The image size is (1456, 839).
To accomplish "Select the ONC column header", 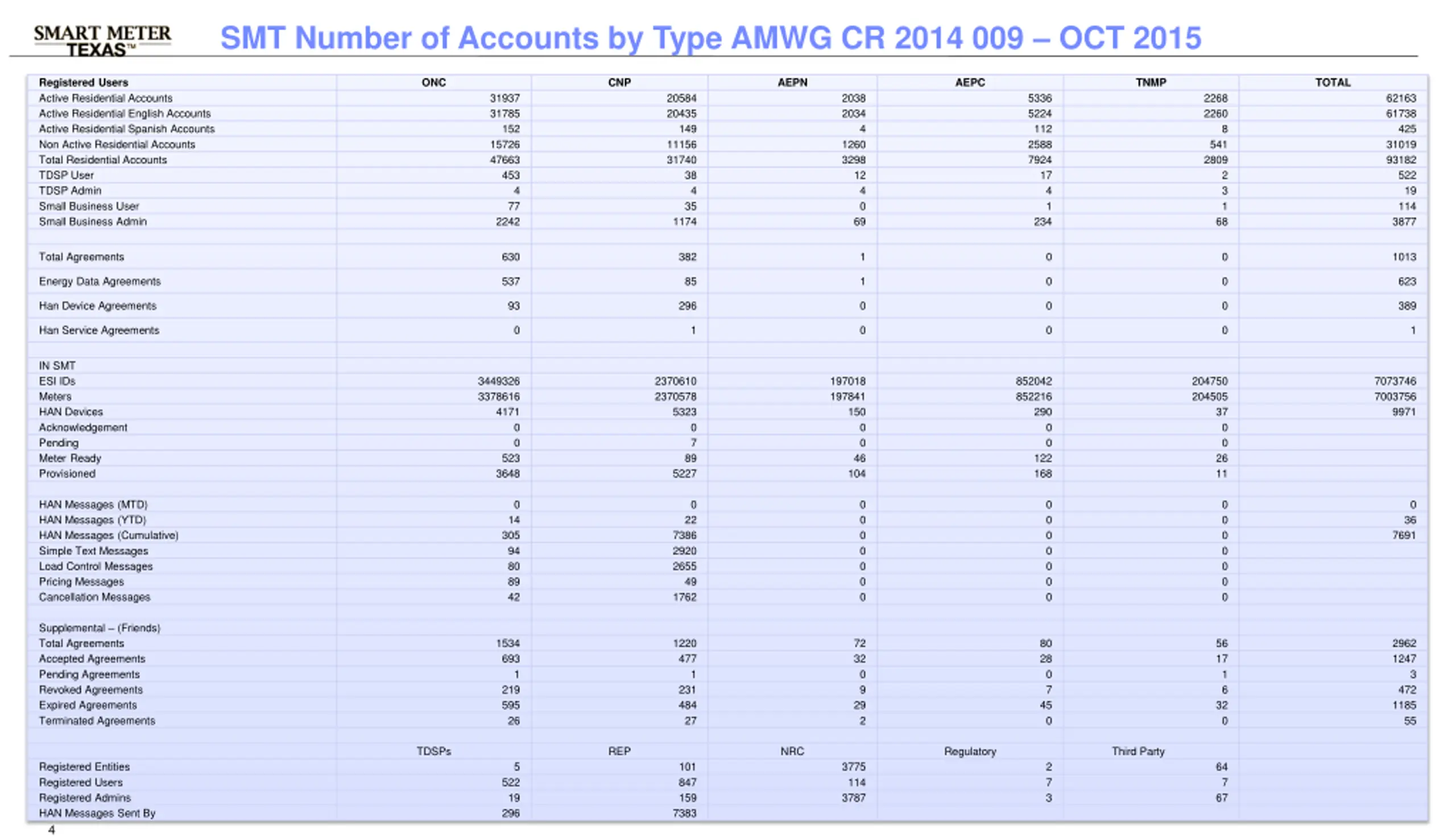I will (433, 82).
